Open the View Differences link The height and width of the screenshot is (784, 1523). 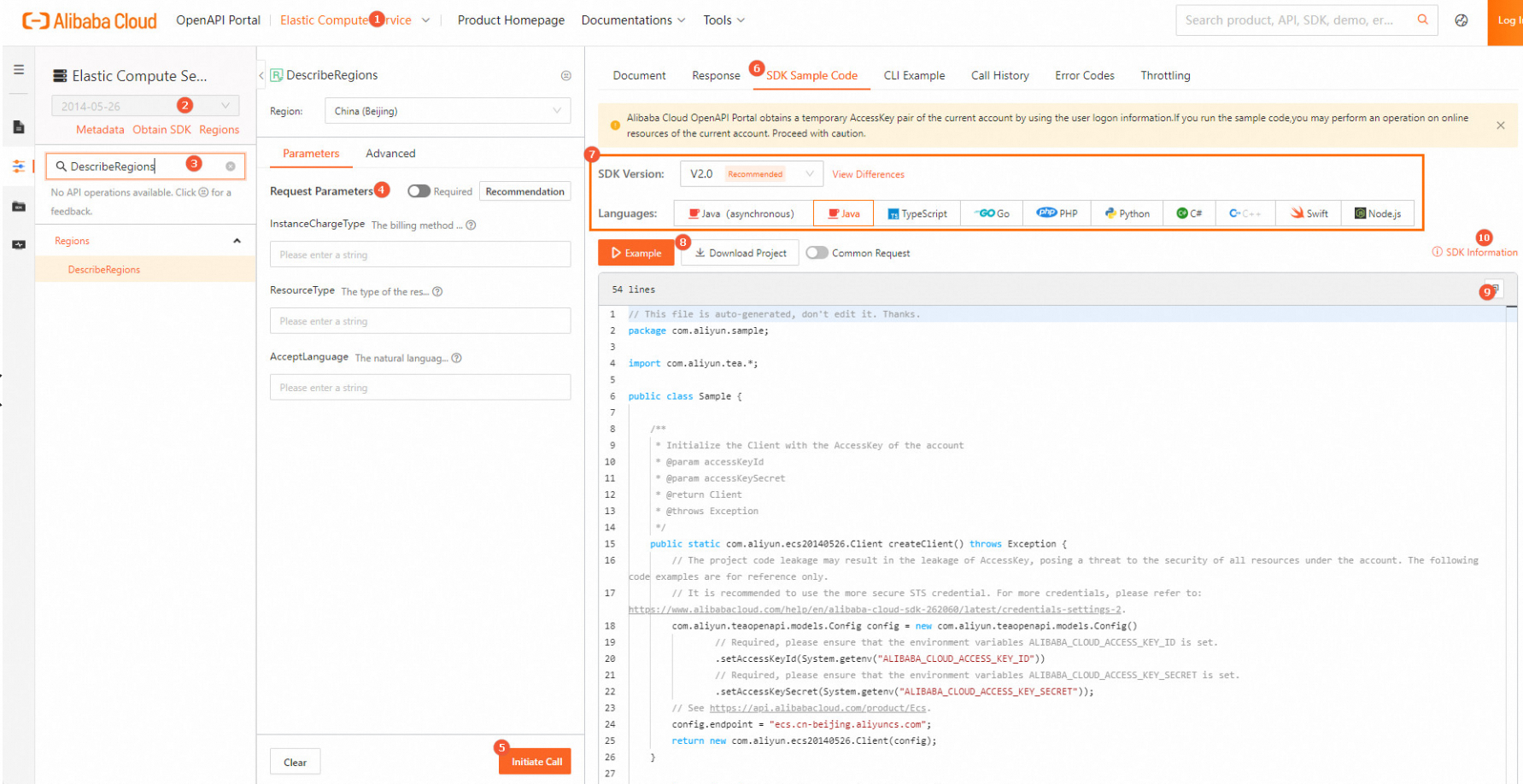(x=868, y=174)
